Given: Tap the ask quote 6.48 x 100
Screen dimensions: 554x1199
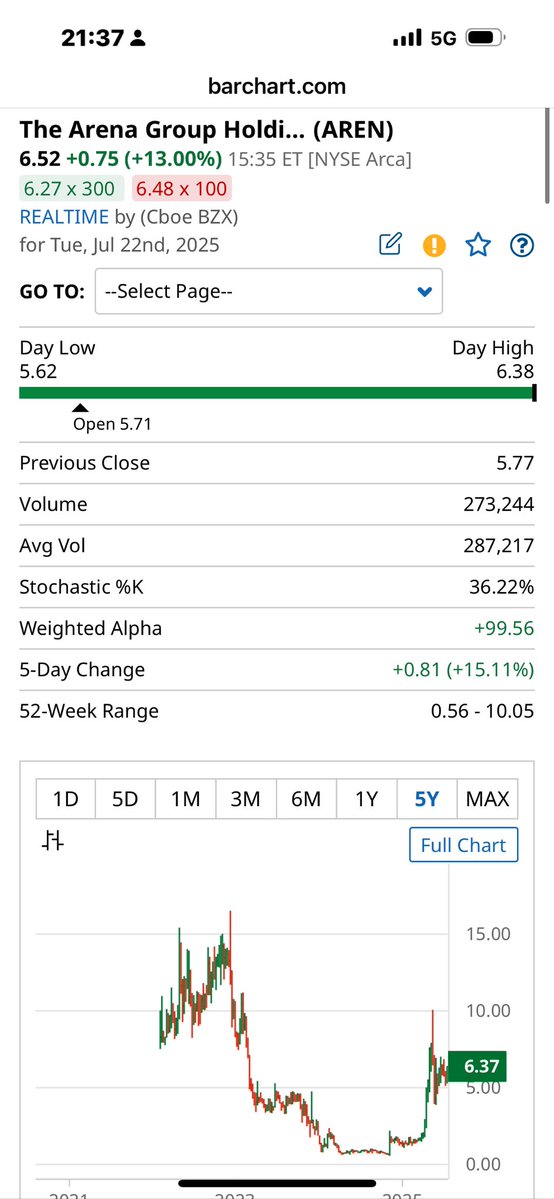Looking at the screenshot, I should coord(181,188).
